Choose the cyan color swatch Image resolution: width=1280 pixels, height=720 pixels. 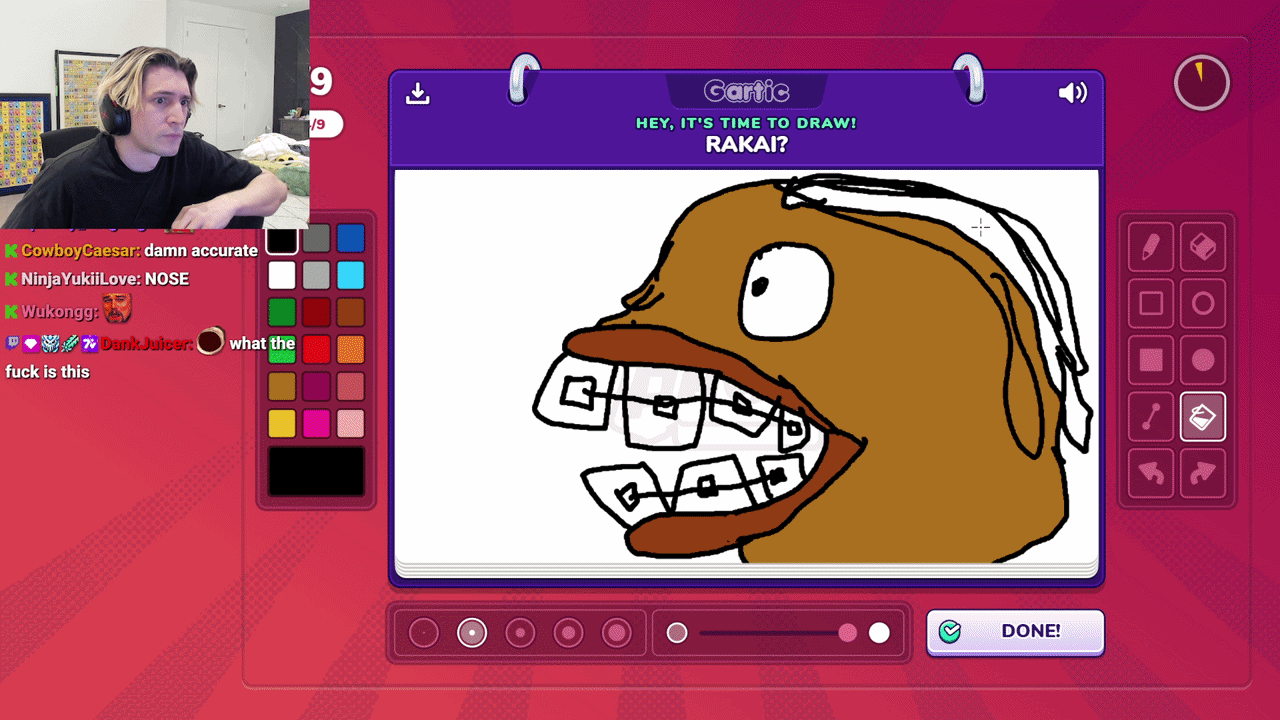coord(350,275)
